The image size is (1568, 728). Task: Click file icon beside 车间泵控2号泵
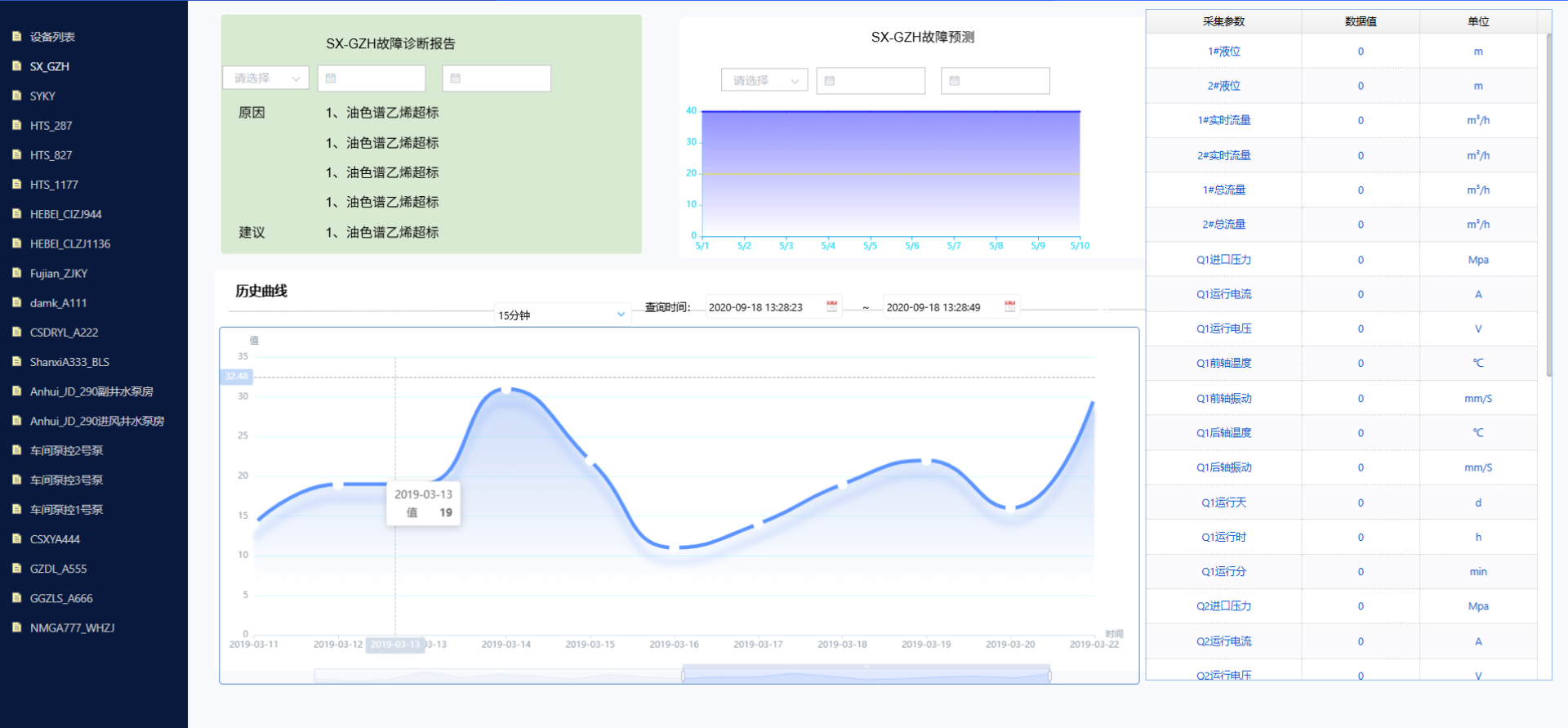(x=16, y=450)
